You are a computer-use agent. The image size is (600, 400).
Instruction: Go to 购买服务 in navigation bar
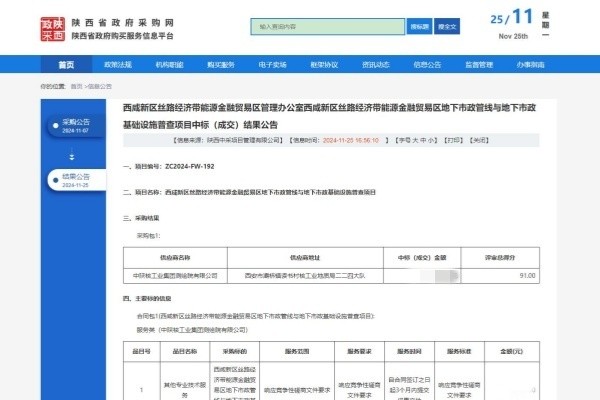point(221,64)
